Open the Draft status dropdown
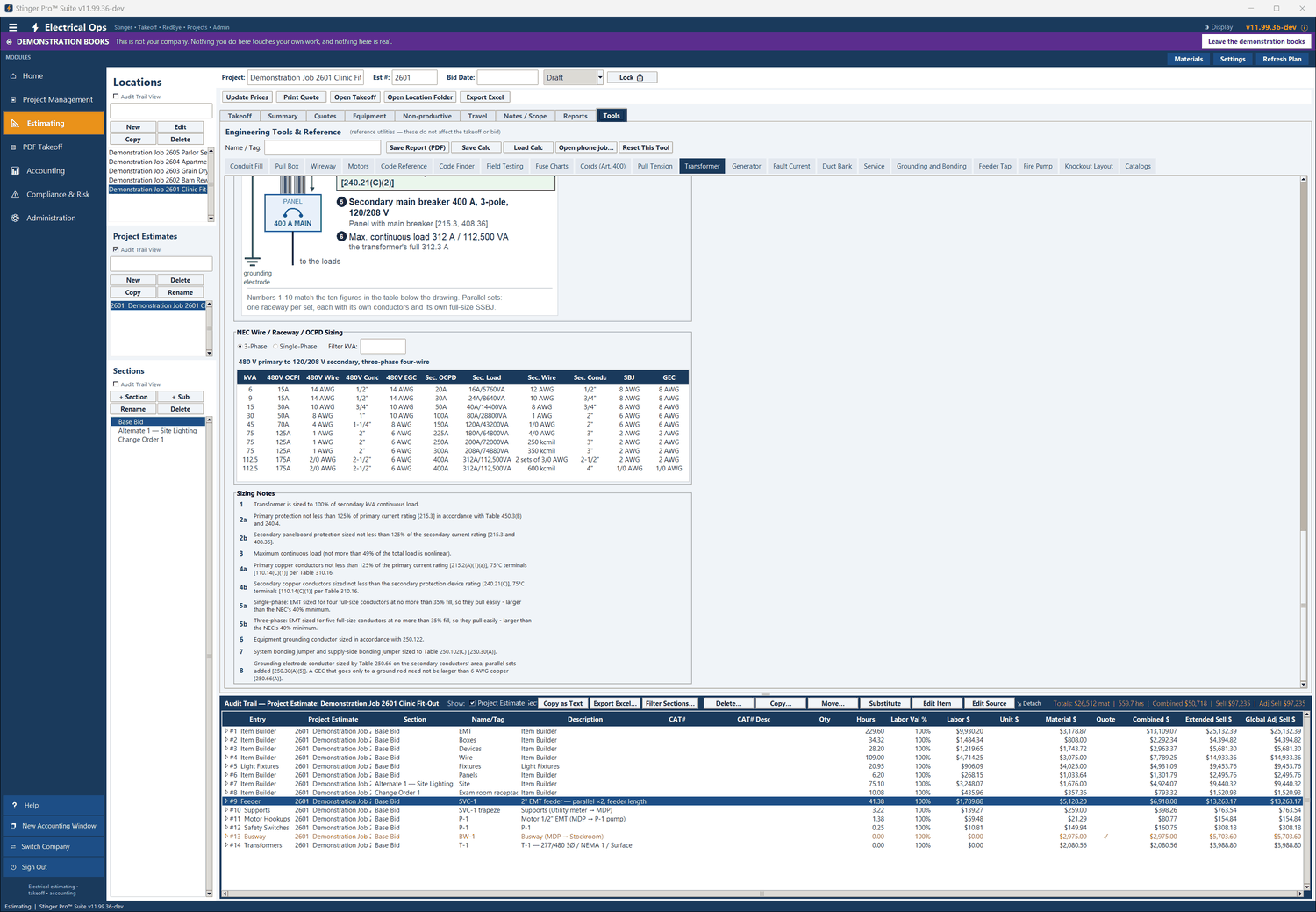The height and width of the screenshot is (912, 1316). click(600, 77)
